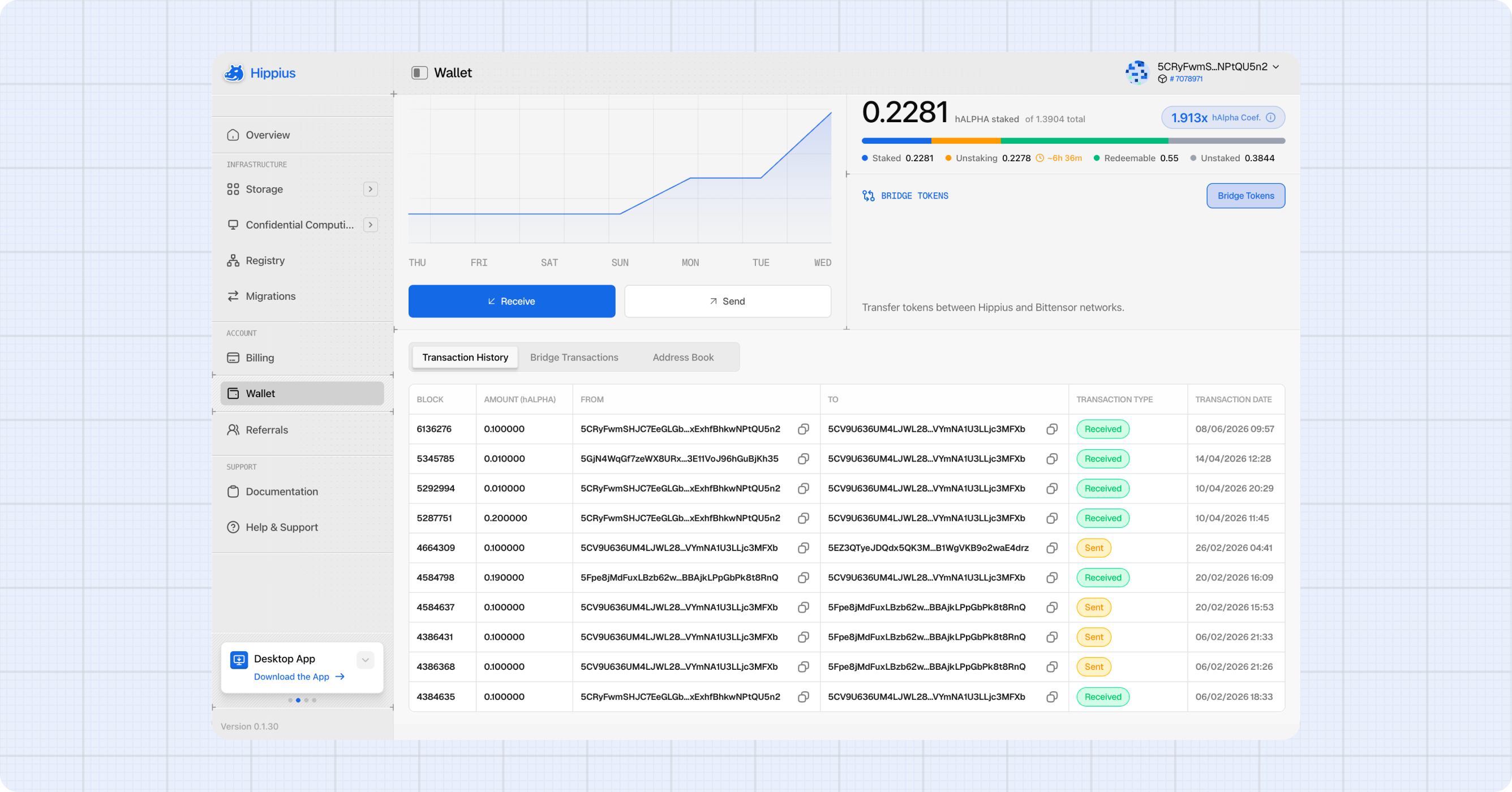The height and width of the screenshot is (792, 1512).
Task: Copy the To address in block 4386368 row
Action: point(1052,667)
